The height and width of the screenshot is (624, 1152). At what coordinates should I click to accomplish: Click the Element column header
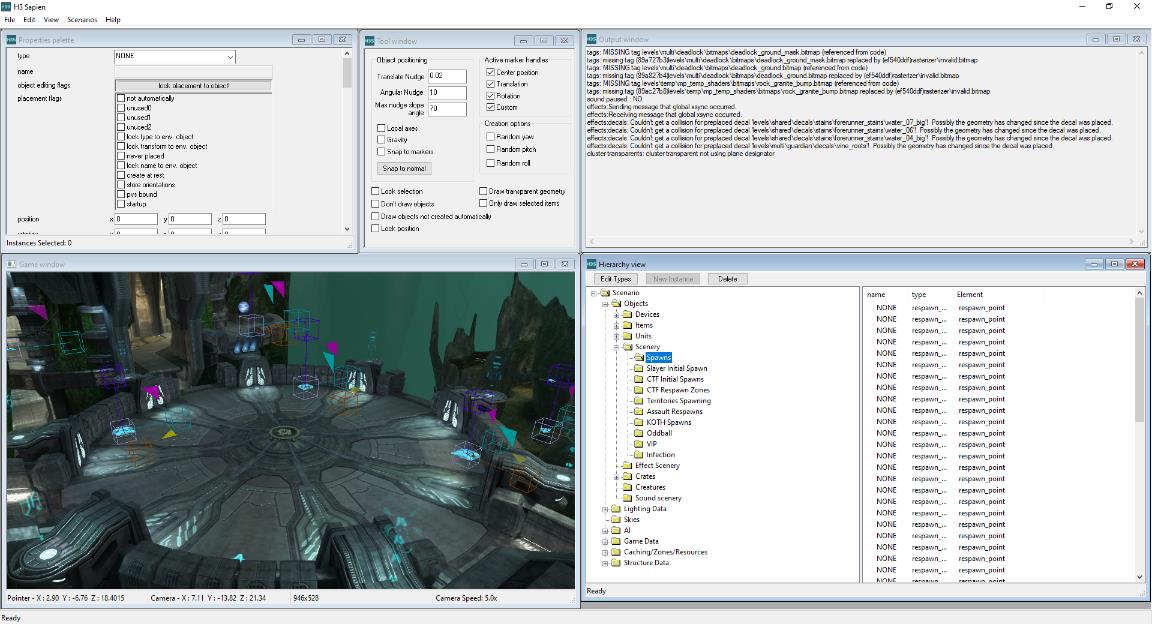970,295
